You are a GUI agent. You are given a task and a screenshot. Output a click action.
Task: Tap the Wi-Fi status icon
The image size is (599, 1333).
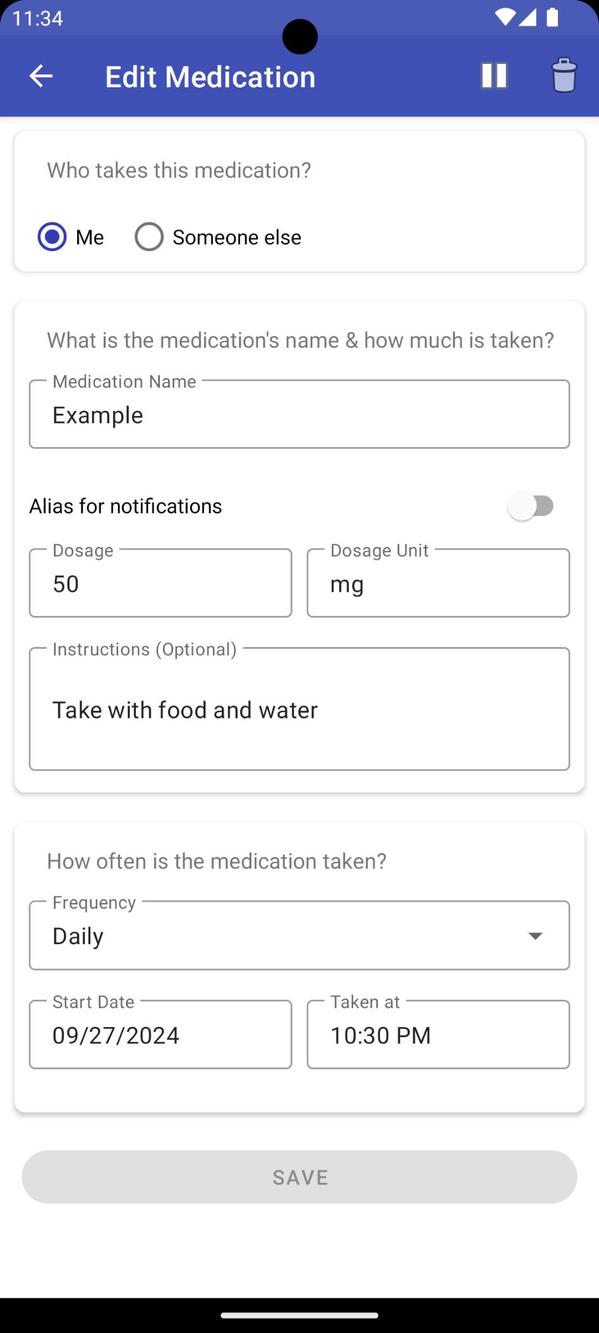pyautogui.click(x=506, y=17)
